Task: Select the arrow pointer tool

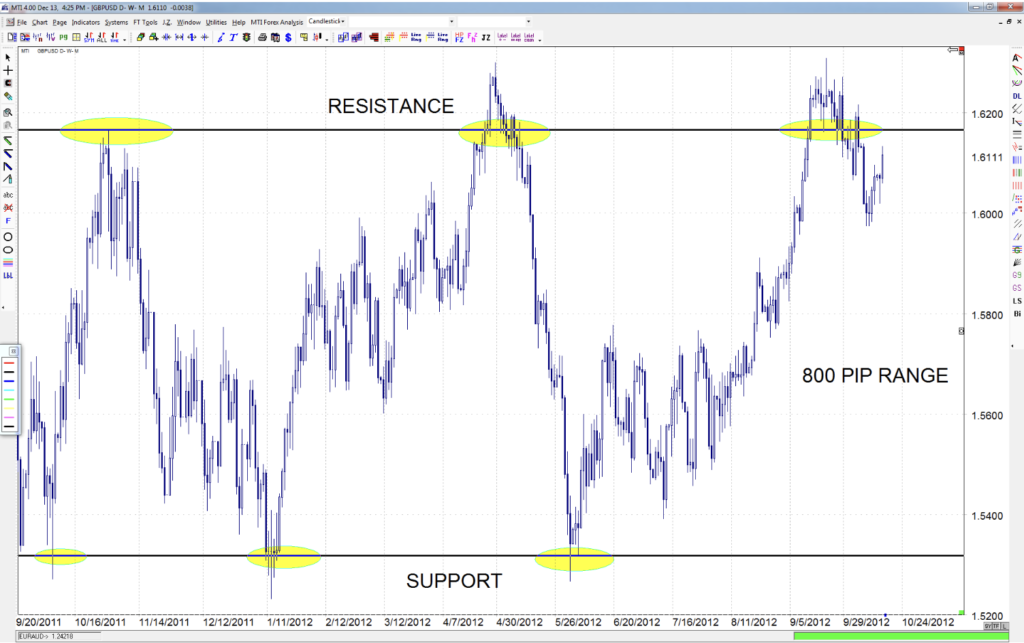Action: 10,59
